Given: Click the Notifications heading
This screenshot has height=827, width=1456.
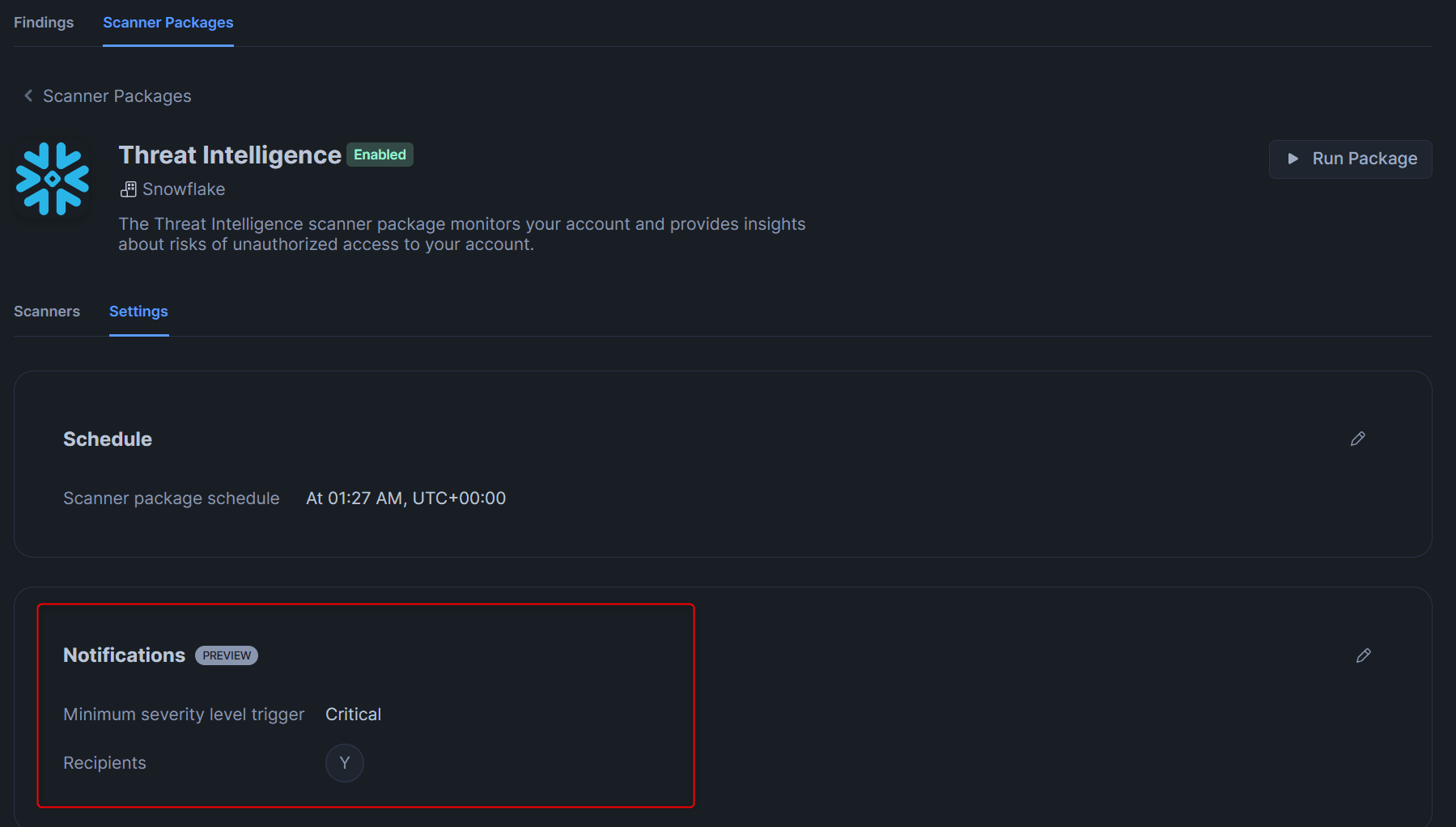Looking at the screenshot, I should (x=124, y=655).
